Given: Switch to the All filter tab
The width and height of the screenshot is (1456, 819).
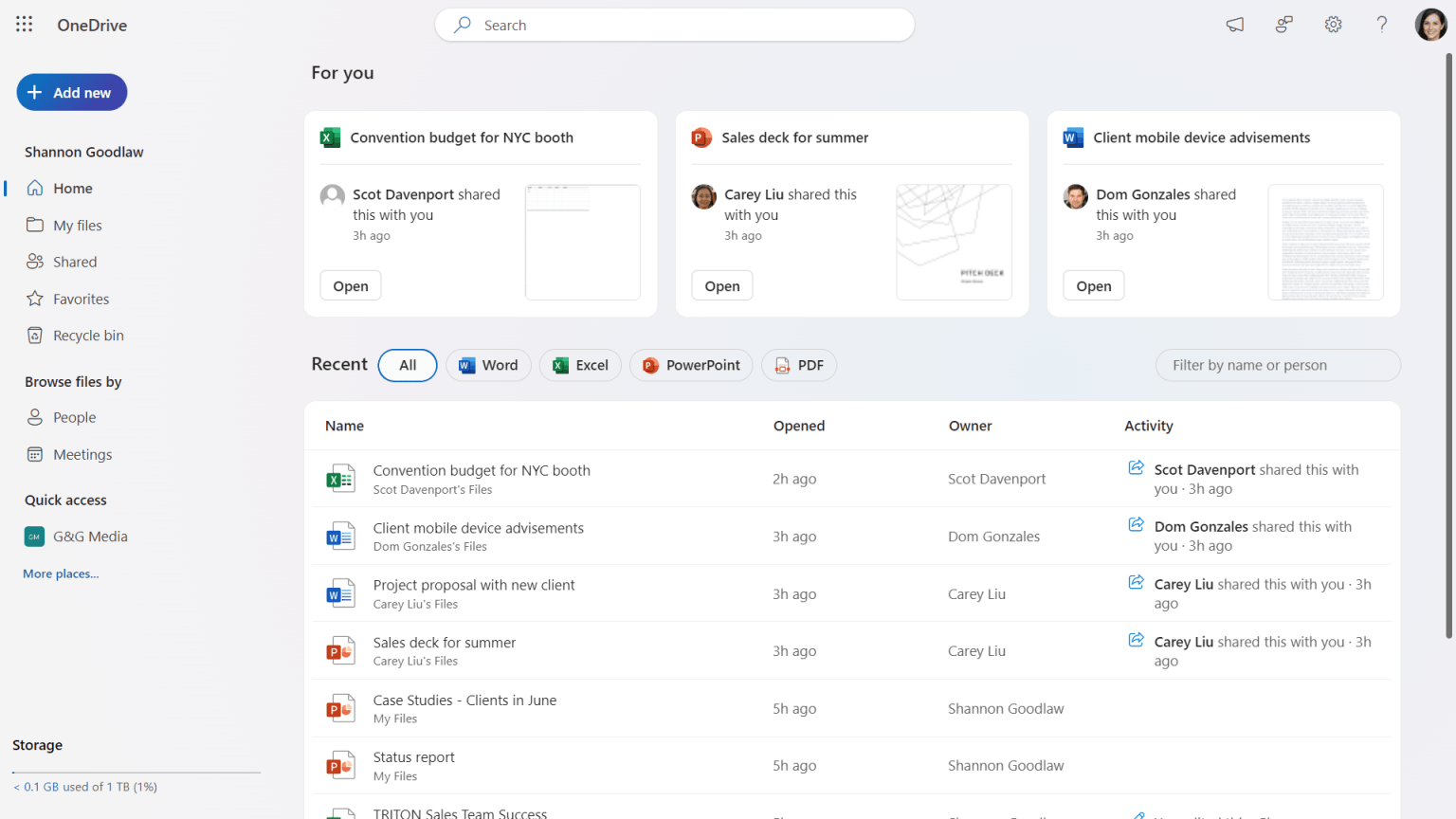Looking at the screenshot, I should (x=407, y=365).
